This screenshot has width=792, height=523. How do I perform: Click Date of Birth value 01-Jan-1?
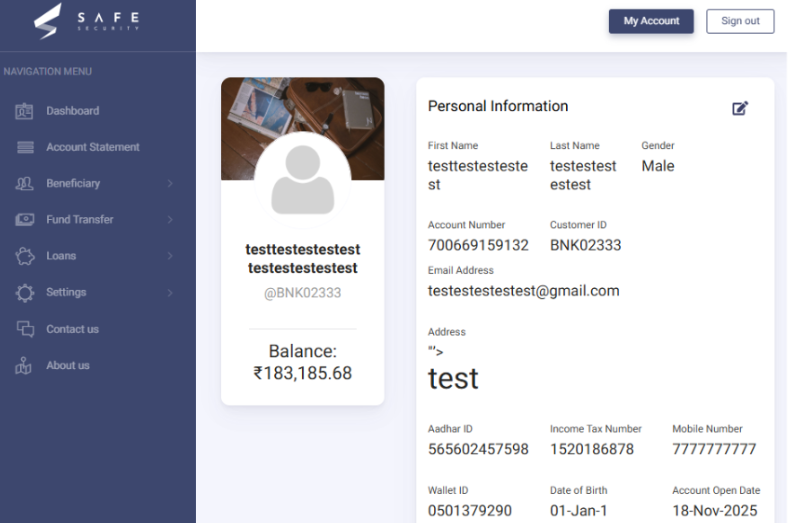(578, 511)
